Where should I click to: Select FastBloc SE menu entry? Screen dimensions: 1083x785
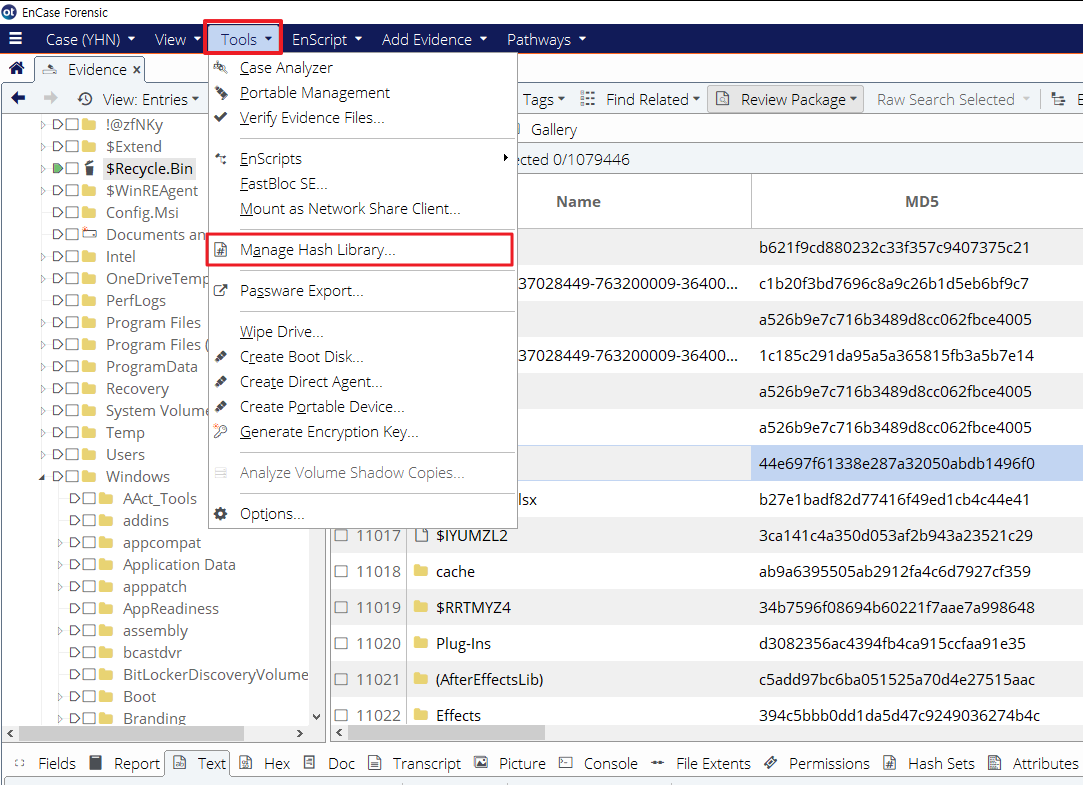283,184
